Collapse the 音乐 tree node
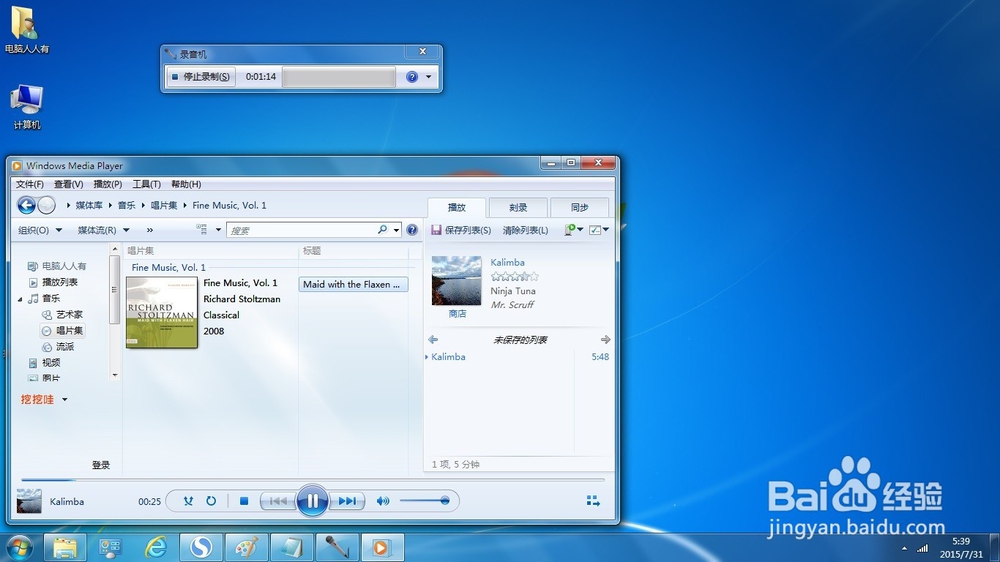1000x562 pixels. coord(20,299)
